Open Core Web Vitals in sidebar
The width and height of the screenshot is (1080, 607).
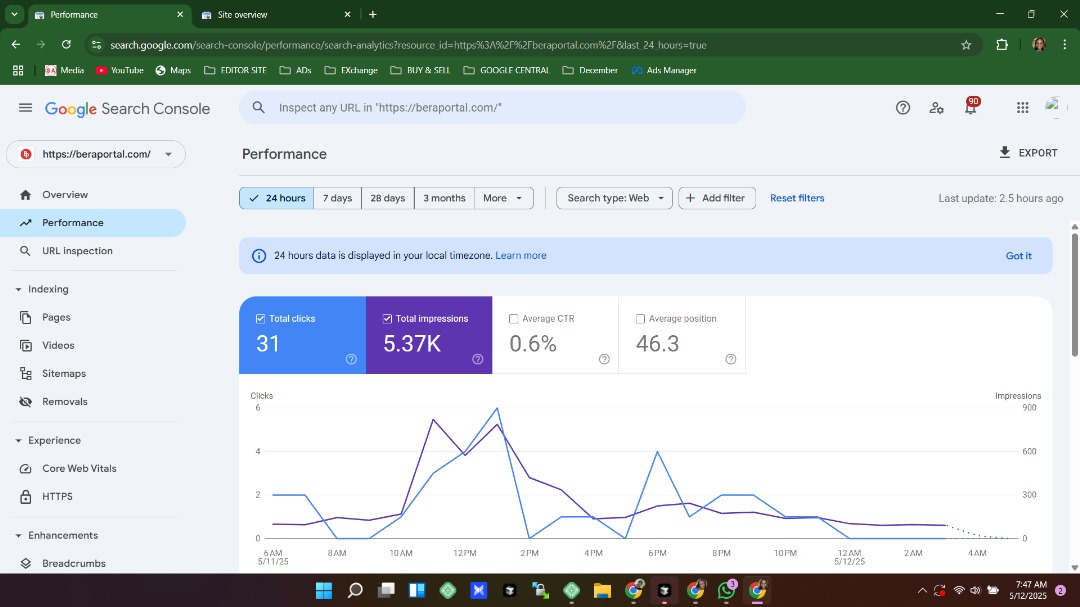pos(79,468)
